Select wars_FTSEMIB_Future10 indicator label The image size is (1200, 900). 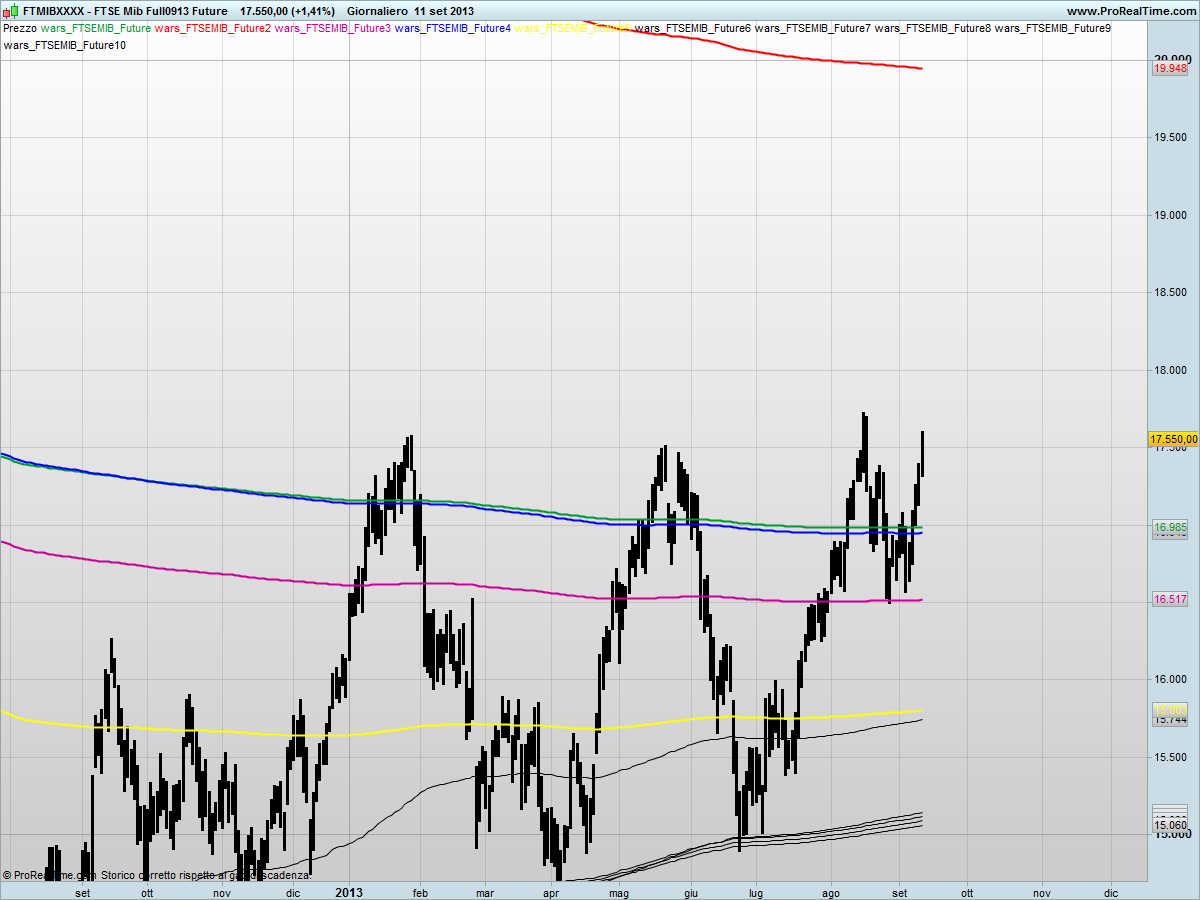65,45
